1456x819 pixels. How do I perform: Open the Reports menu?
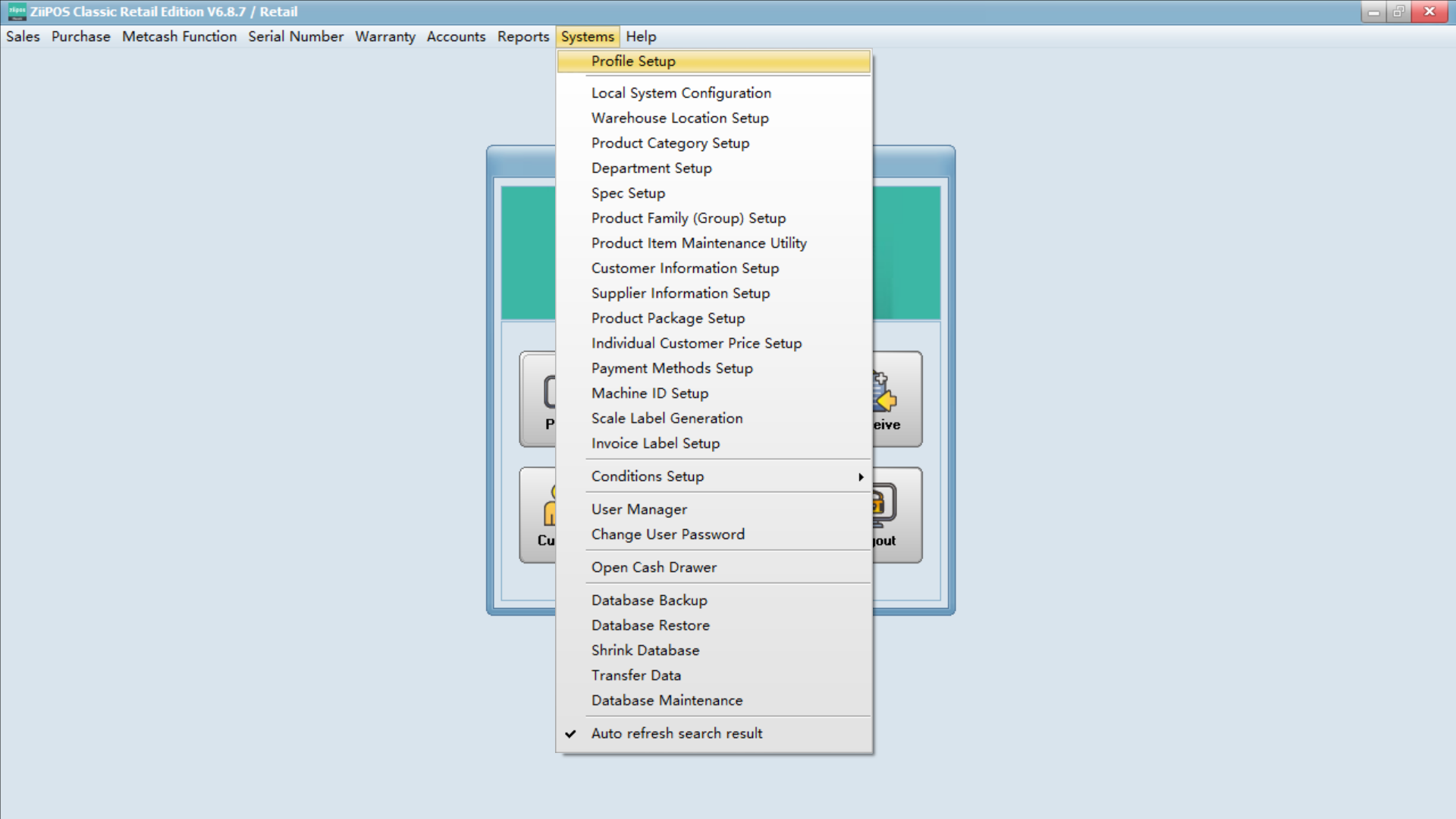522,36
